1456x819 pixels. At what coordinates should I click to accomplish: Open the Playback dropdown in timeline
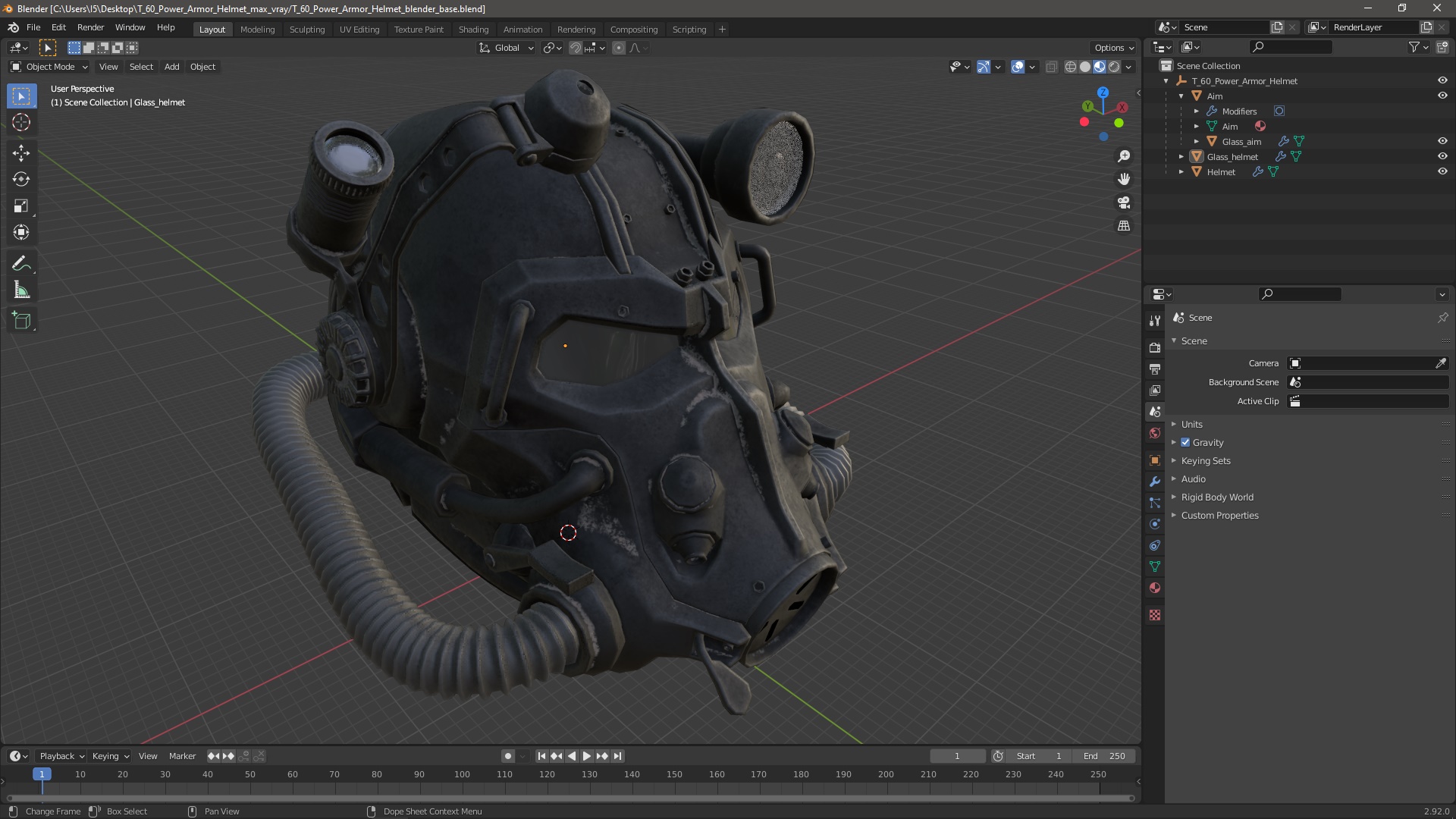61,756
